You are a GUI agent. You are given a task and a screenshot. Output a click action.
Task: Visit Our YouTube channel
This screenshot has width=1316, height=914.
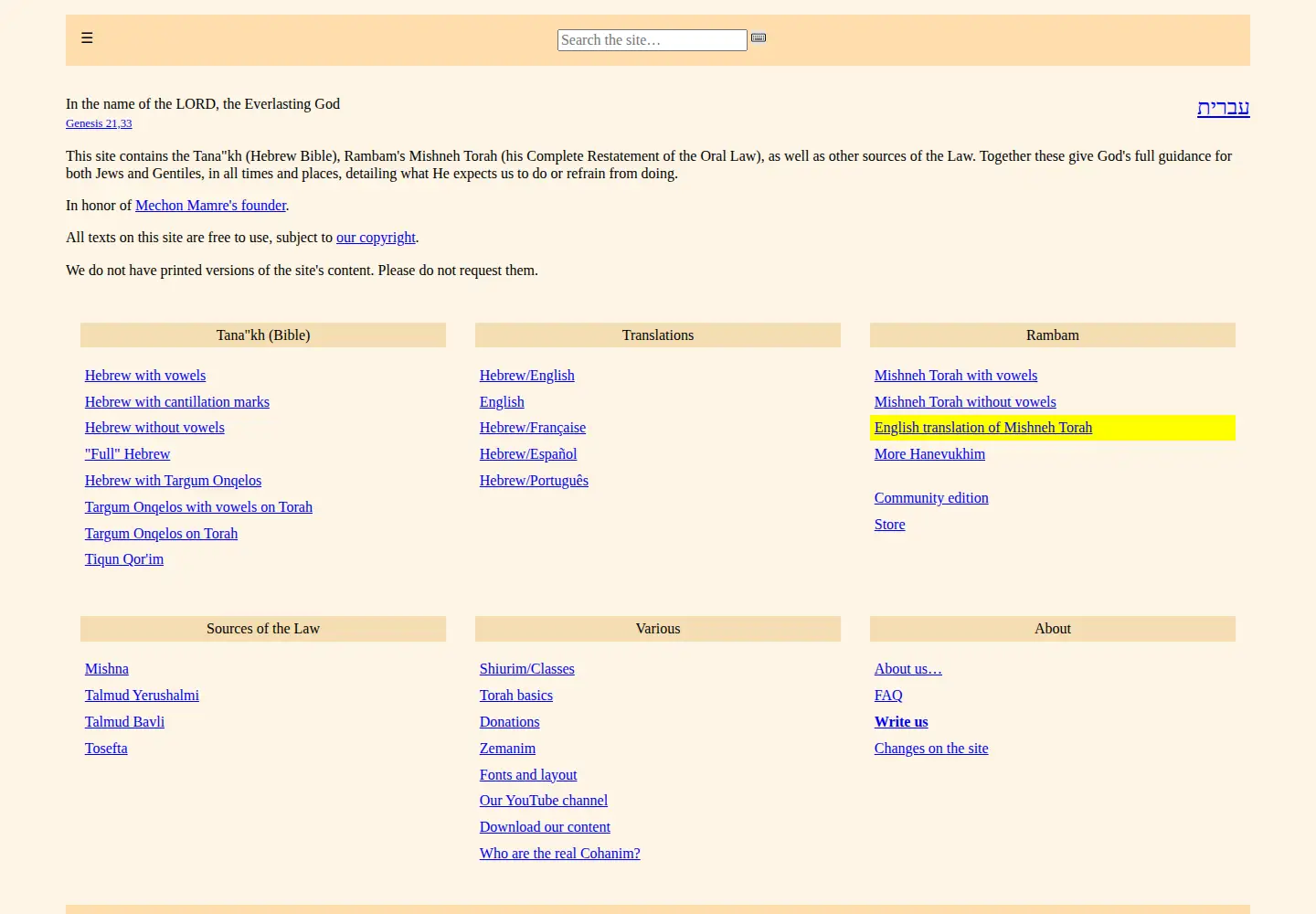(544, 801)
